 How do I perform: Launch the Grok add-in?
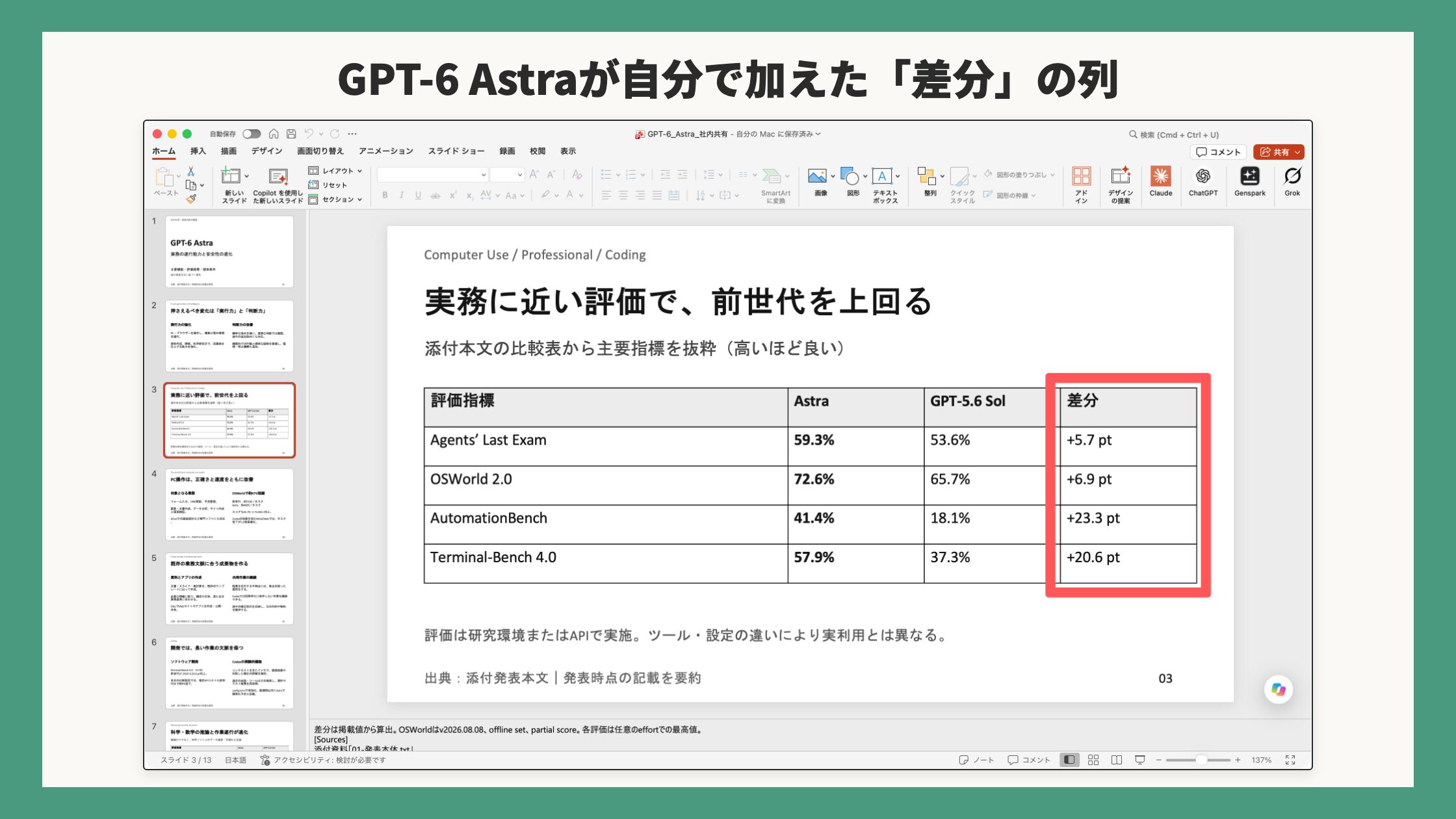point(1292,182)
